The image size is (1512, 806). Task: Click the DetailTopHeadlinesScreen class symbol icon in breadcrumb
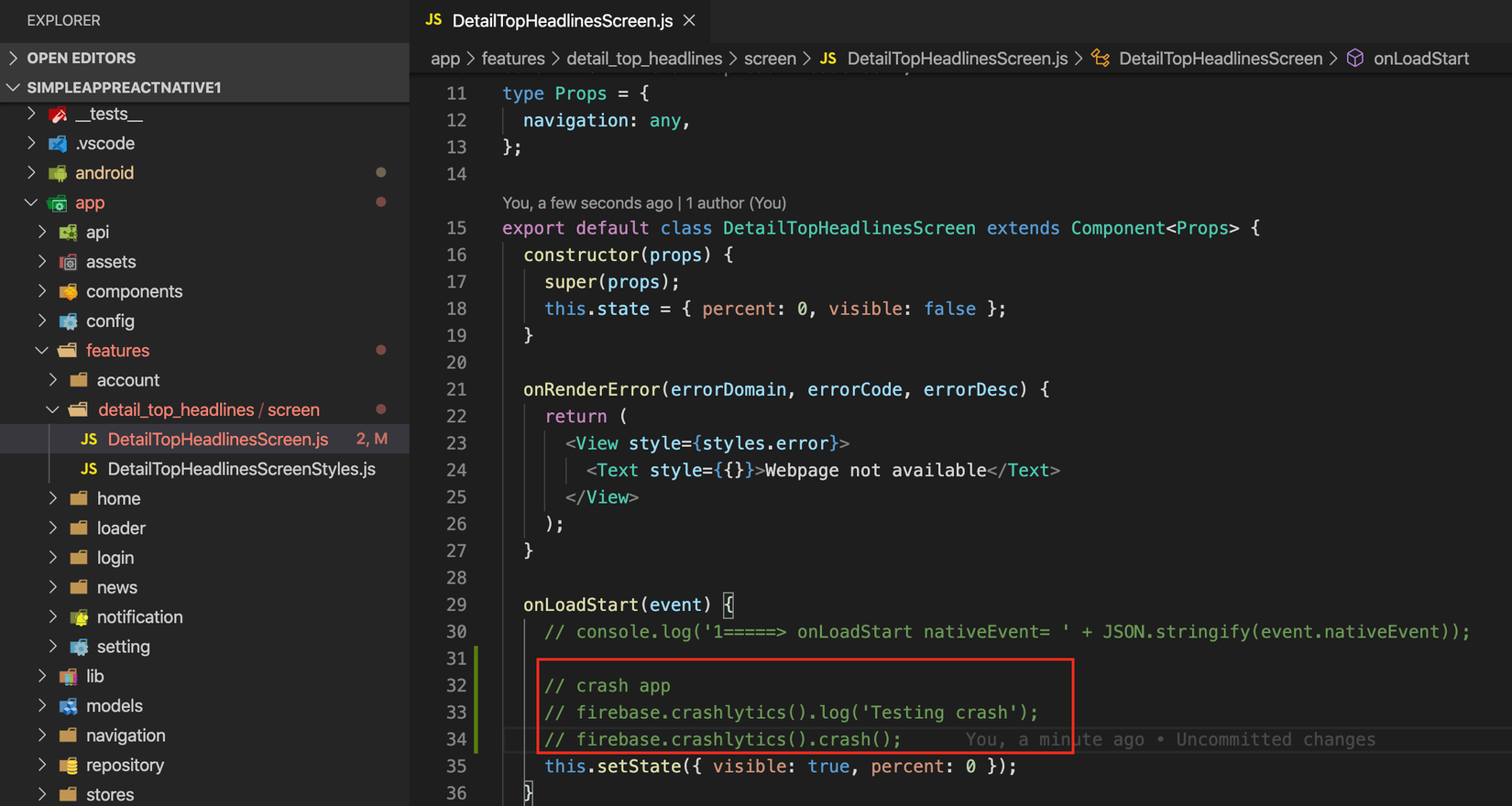click(1101, 59)
